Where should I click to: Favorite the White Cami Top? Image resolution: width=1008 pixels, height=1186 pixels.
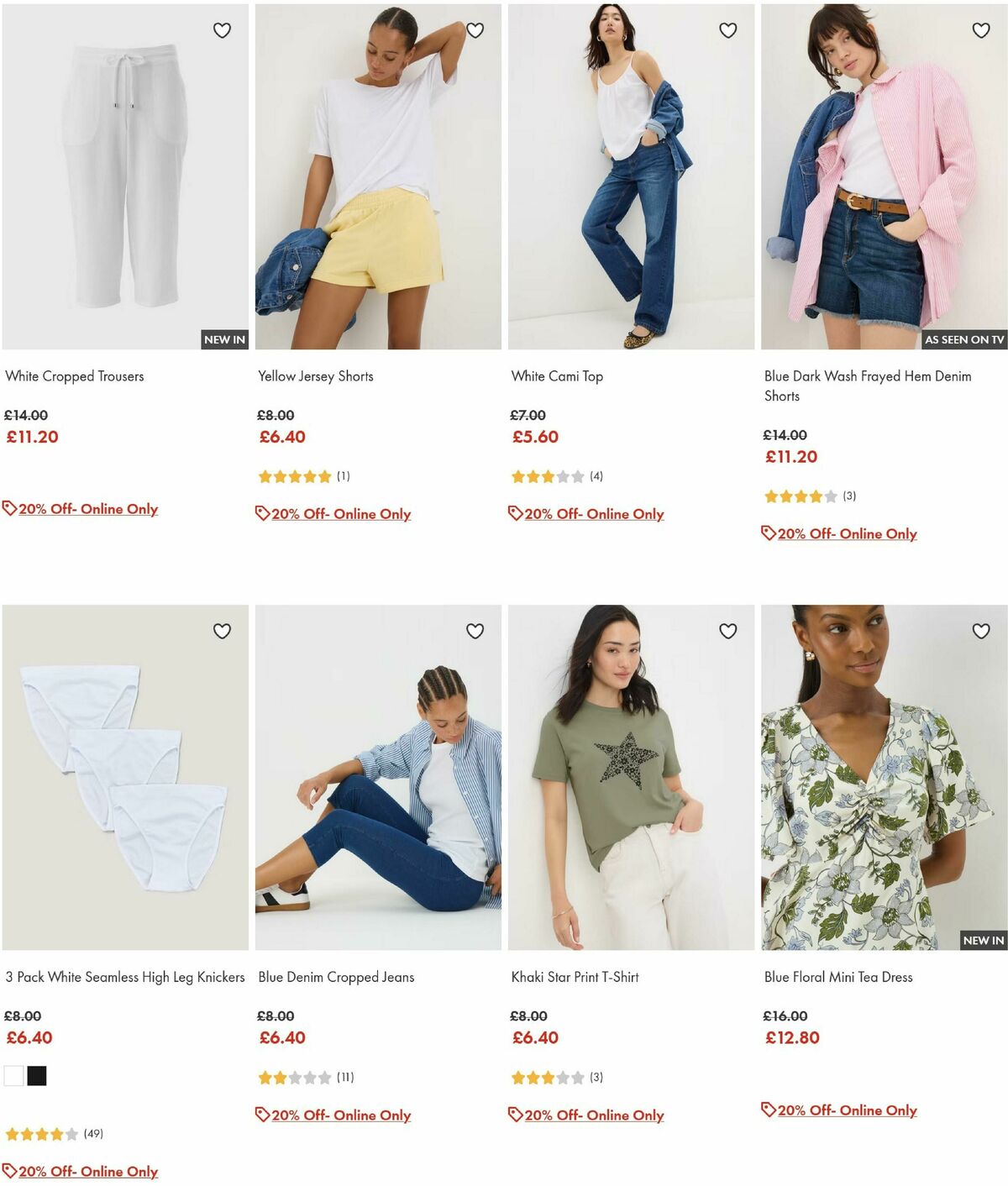(x=727, y=31)
